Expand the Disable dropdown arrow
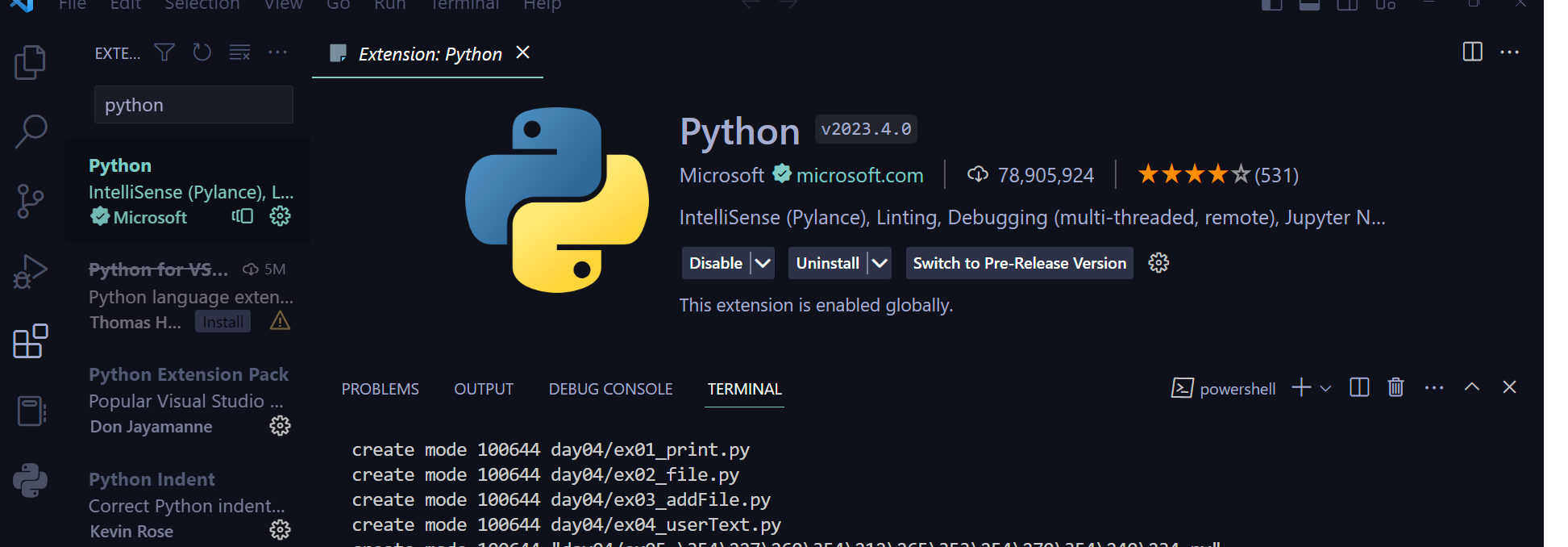 point(763,263)
